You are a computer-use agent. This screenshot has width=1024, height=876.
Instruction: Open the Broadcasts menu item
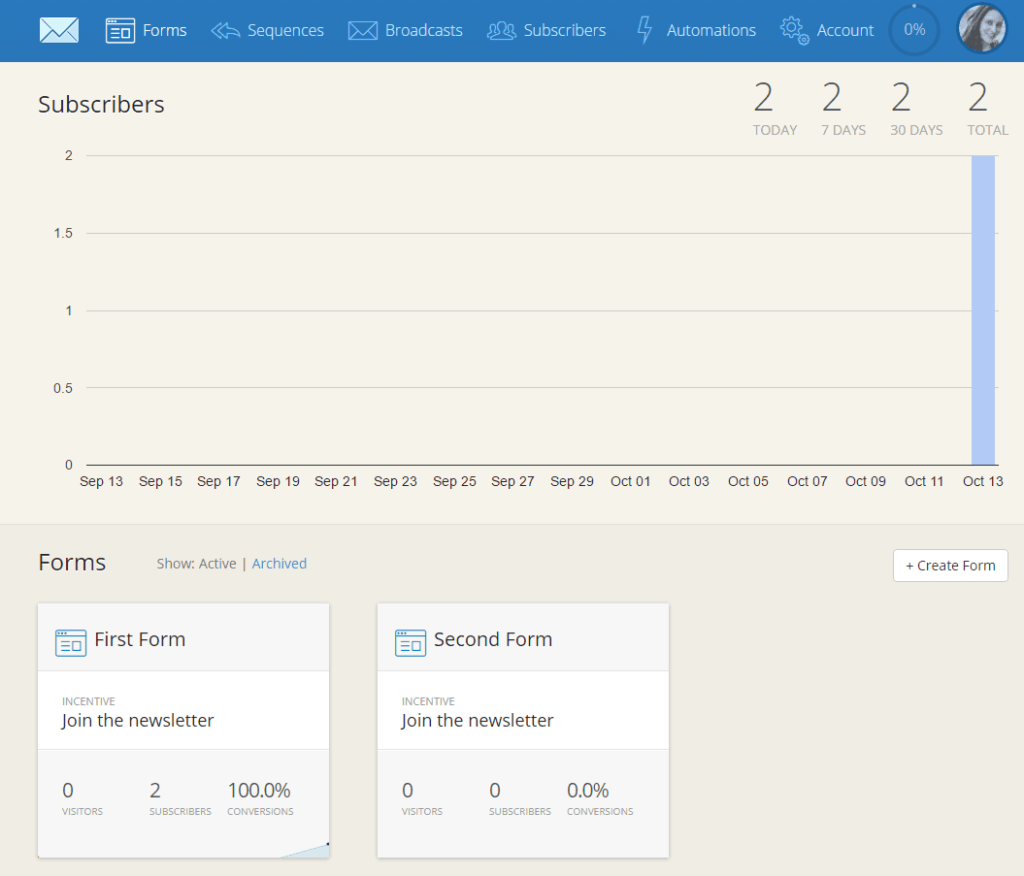click(x=424, y=30)
